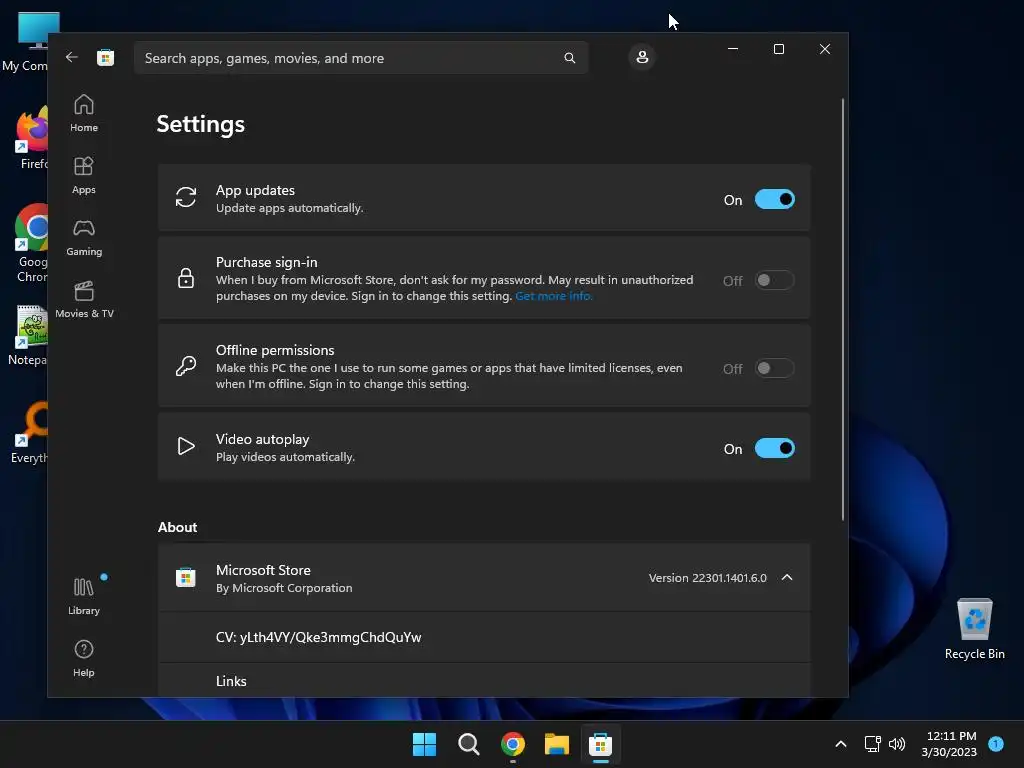Open the Windows Start menu

[x=424, y=744]
